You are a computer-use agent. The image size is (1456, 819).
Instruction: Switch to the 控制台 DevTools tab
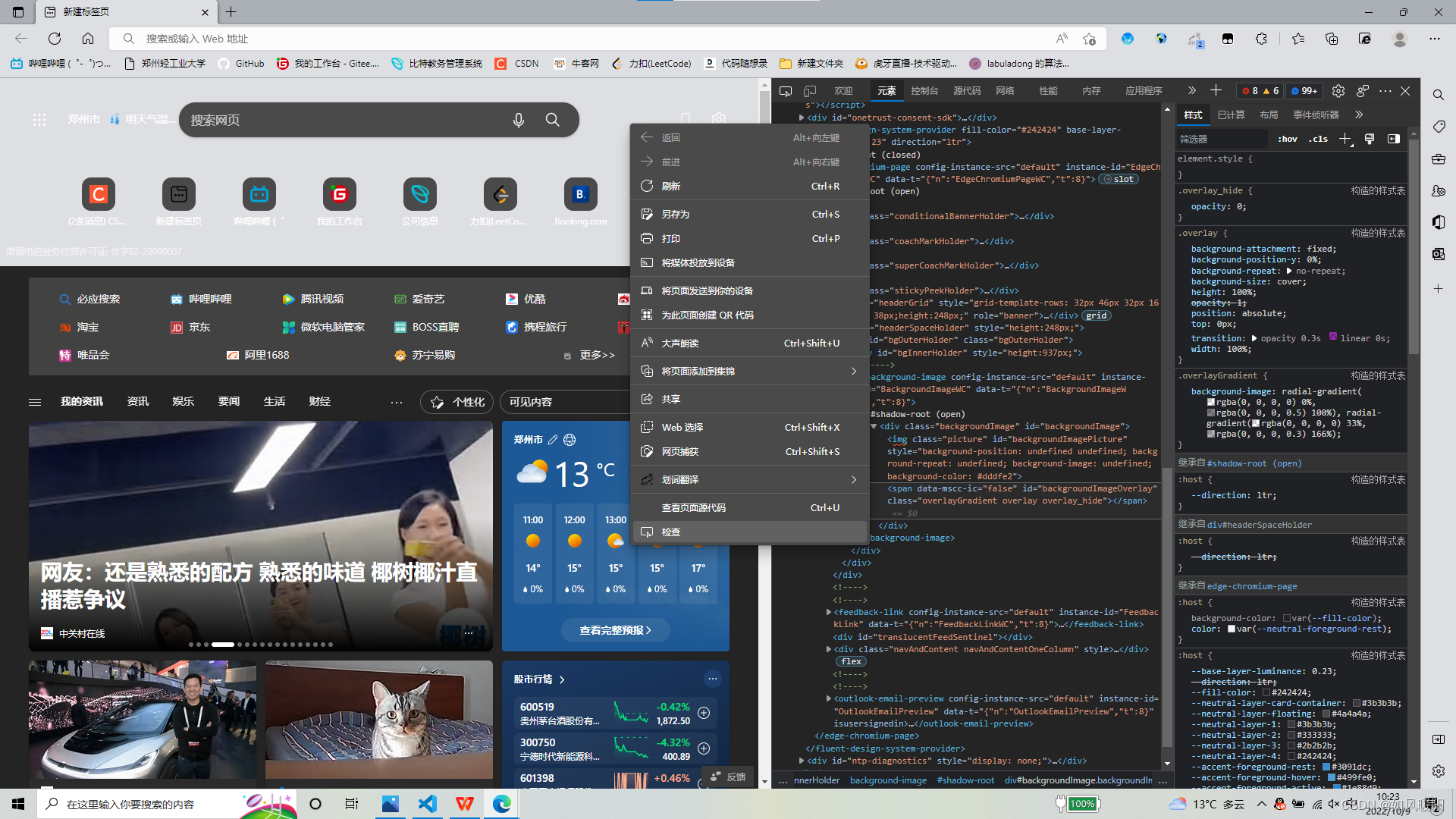point(924,91)
